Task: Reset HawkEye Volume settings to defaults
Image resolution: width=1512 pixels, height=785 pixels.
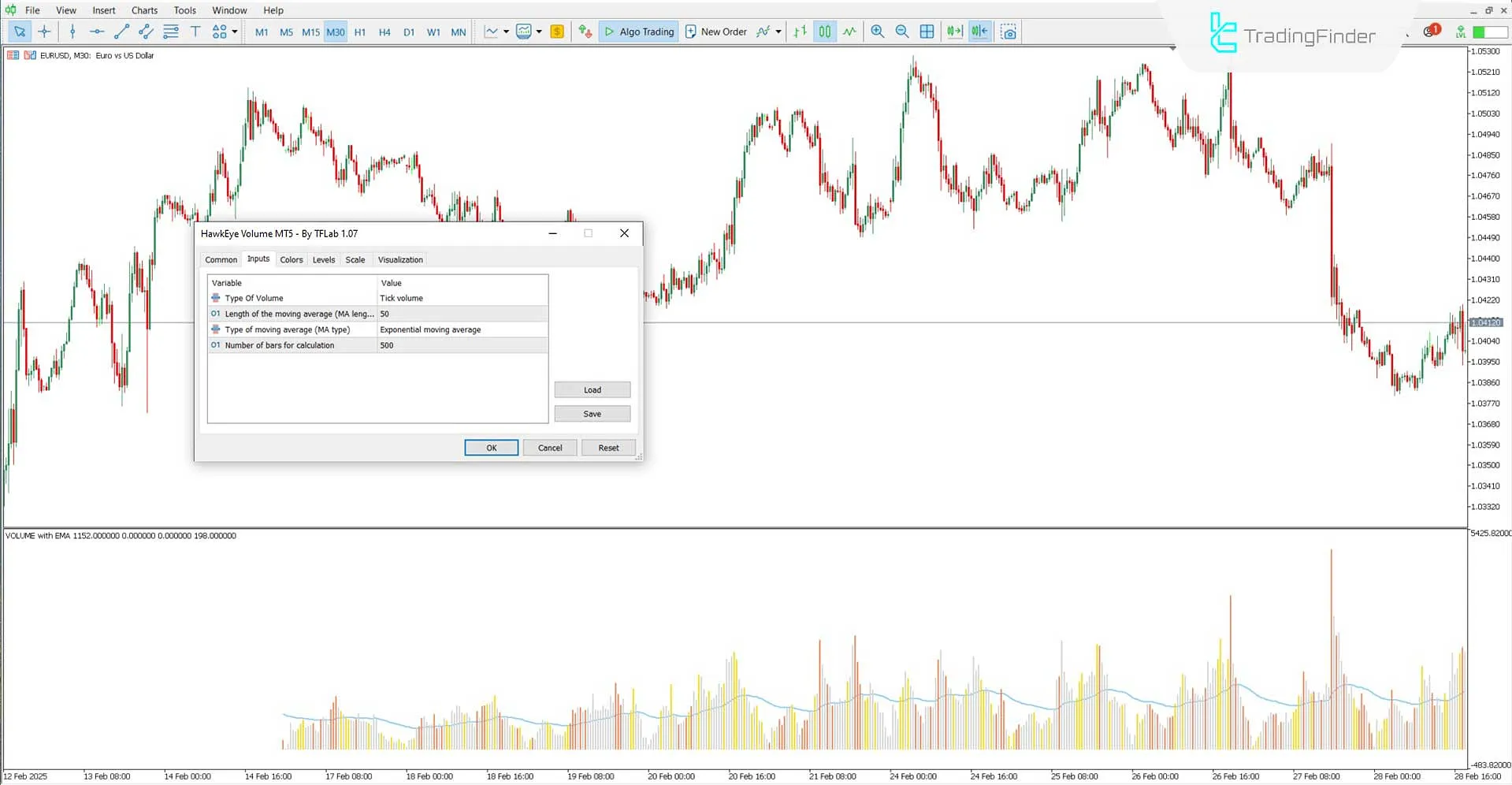Action: pos(607,447)
